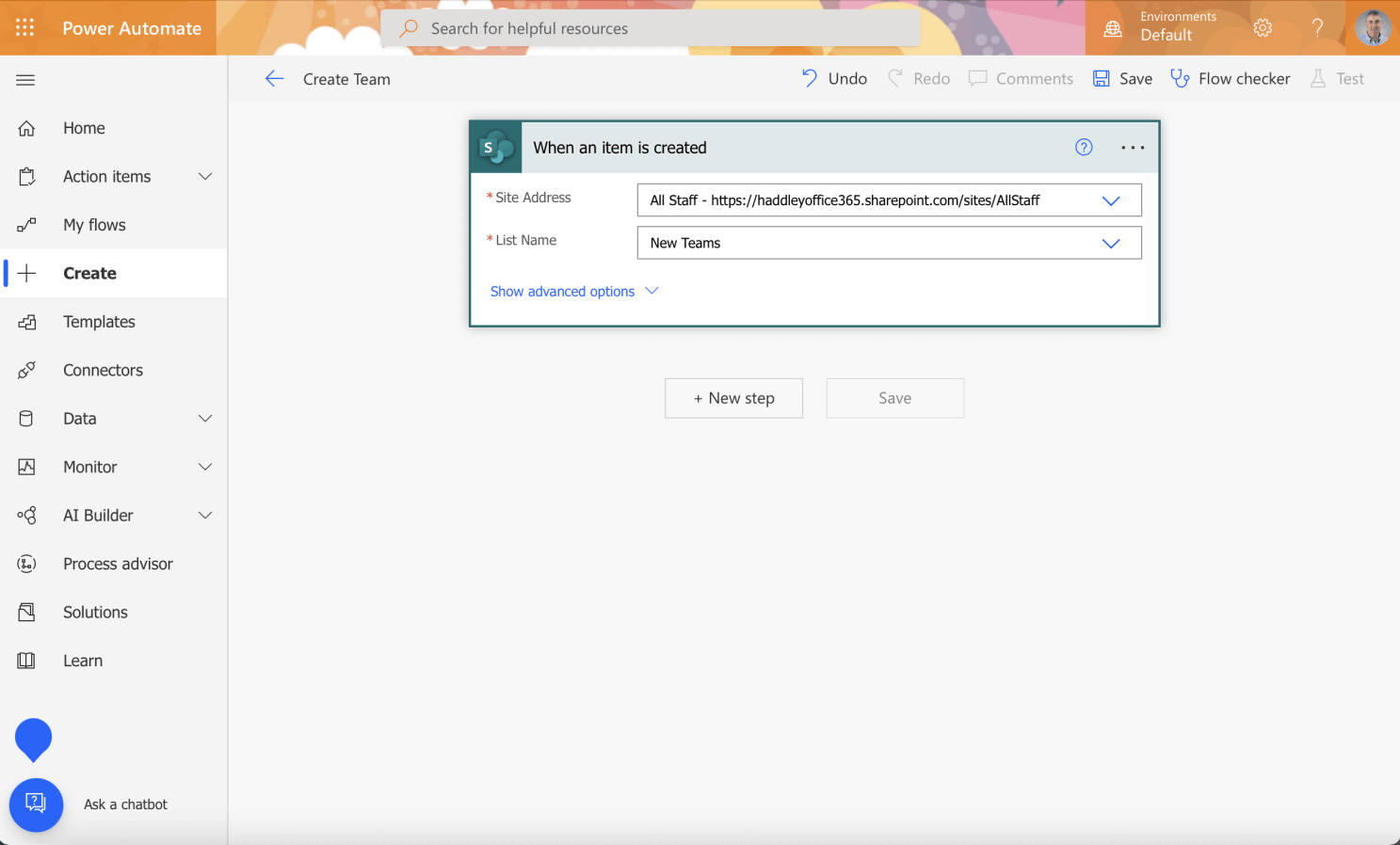This screenshot has height=845, width=1400.
Task: Click the Process advisor icon
Action: pyautogui.click(x=26, y=564)
